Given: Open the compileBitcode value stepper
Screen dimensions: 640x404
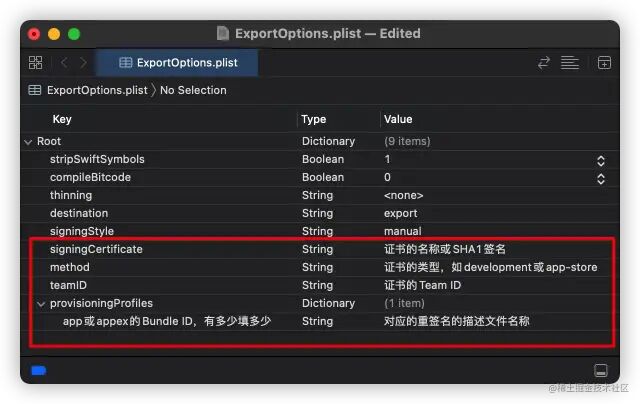Looking at the screenshot, I should [x=600, y=178].
